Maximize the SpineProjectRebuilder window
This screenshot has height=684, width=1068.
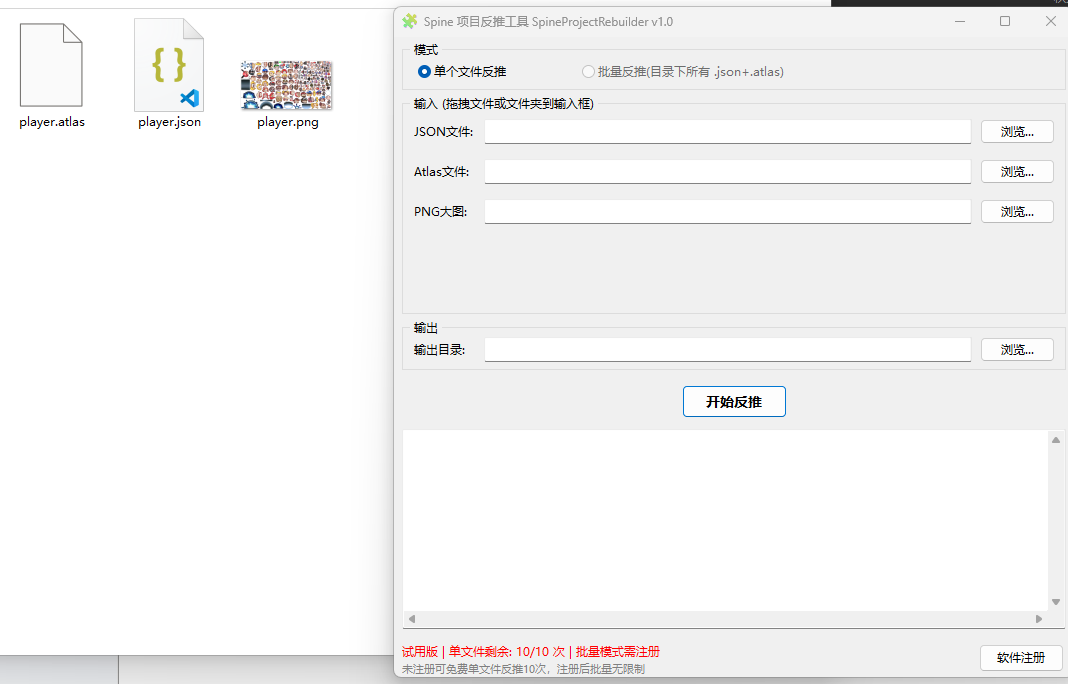coord(1005,21)
